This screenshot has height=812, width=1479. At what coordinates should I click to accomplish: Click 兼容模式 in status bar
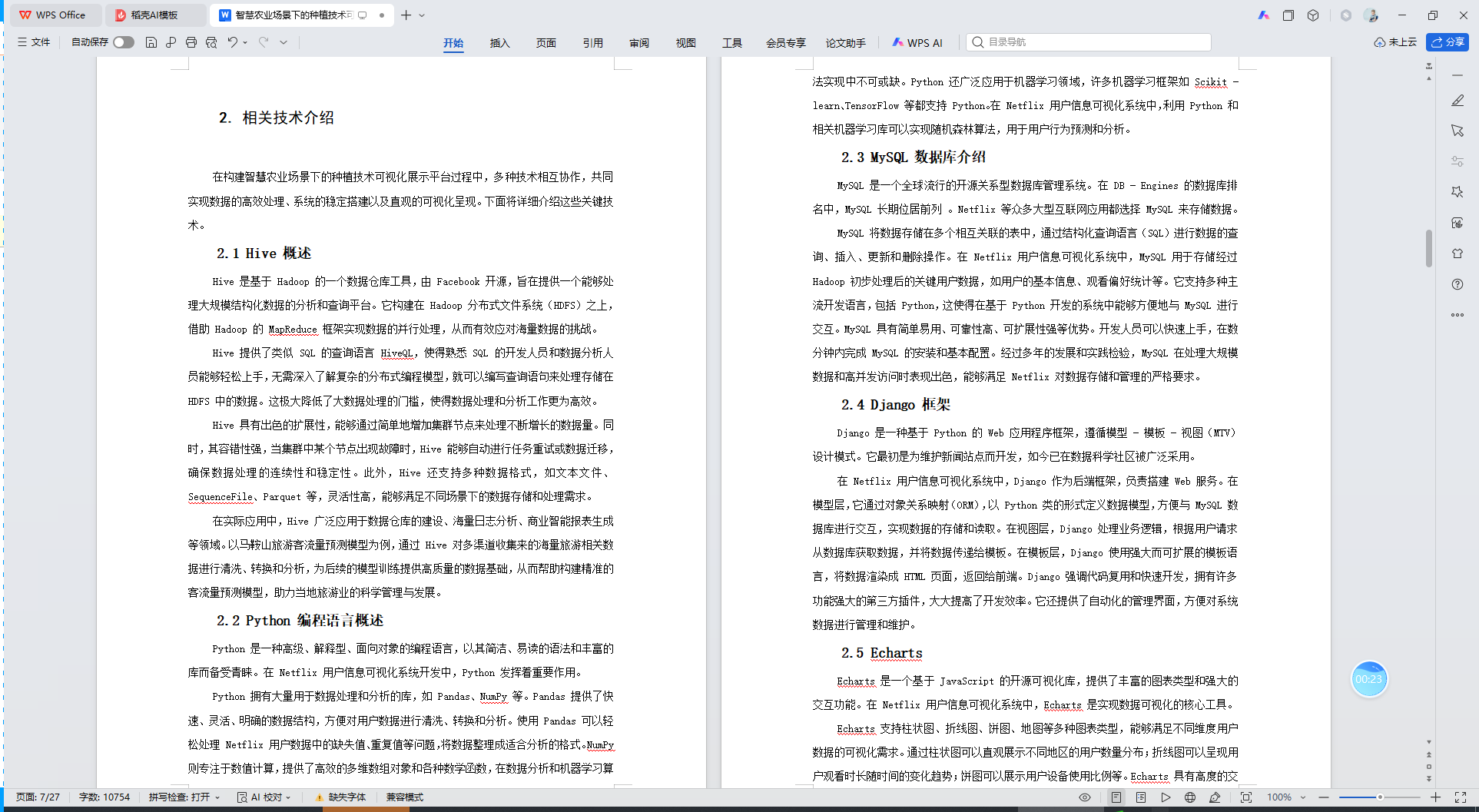405,797
